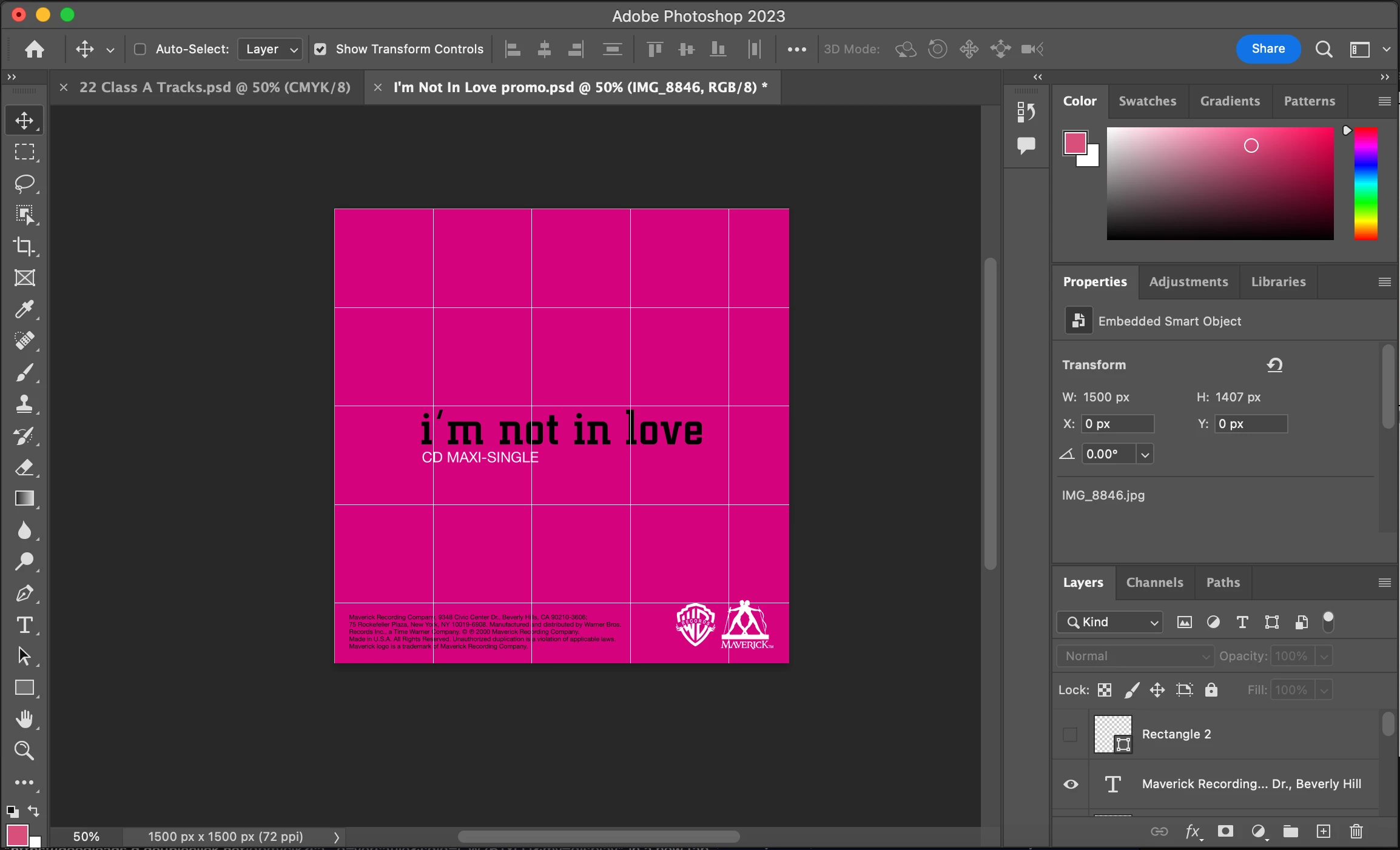The width and height of the screenshot is (1400, 850).
Task: Select the Crop tool
Action: pyautogui.click(x=24, y=246)
